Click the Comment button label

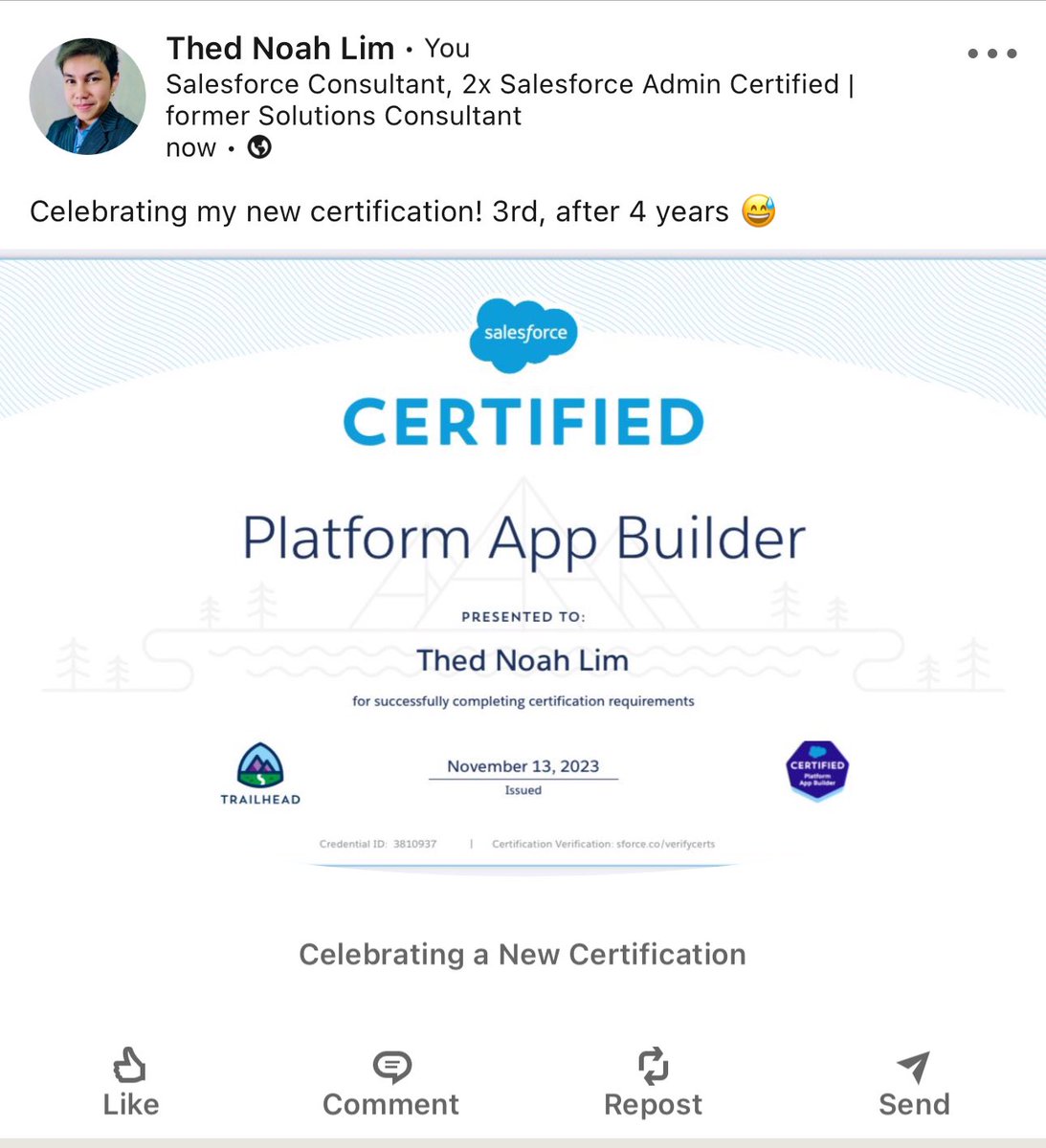pos(391,1105)
